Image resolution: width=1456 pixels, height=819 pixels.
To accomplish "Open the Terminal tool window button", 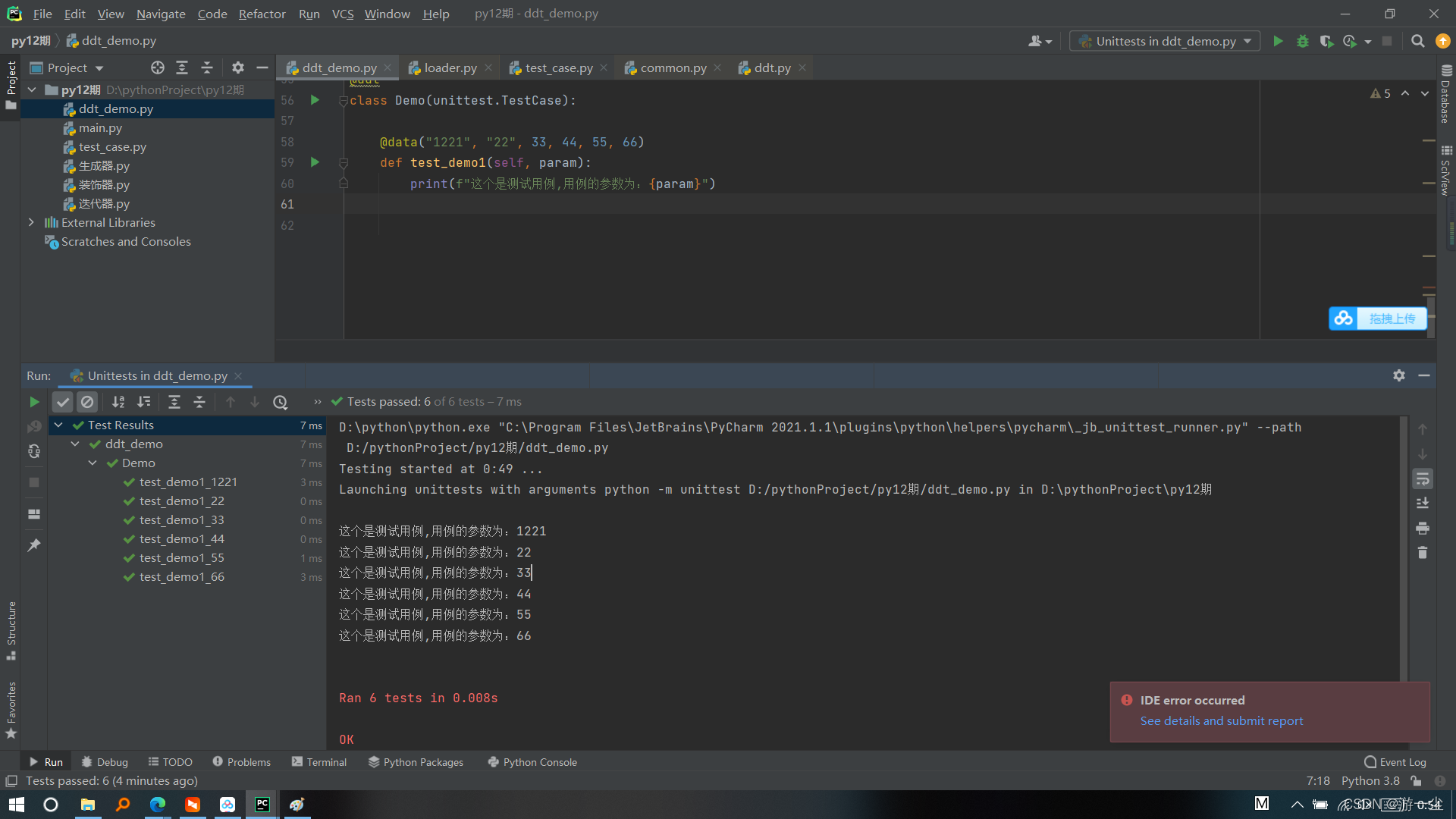I will point(319,762).
